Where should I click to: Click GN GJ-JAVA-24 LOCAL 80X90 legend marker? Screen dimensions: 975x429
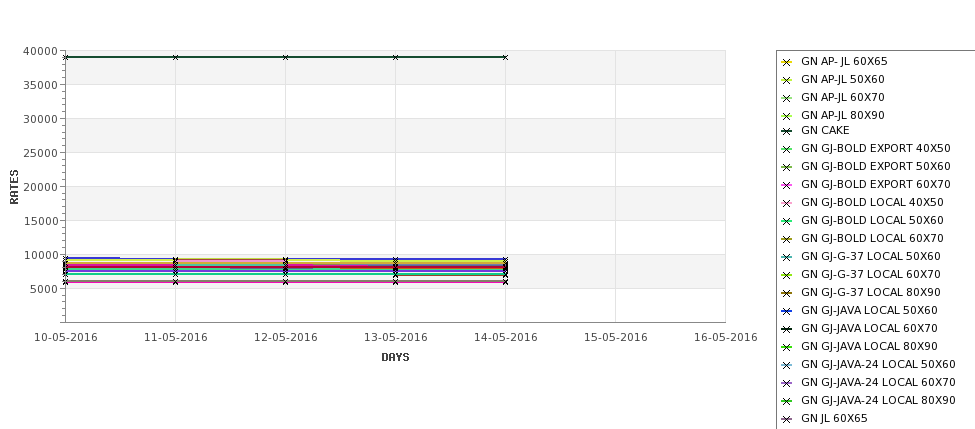(x=786, y=402)
